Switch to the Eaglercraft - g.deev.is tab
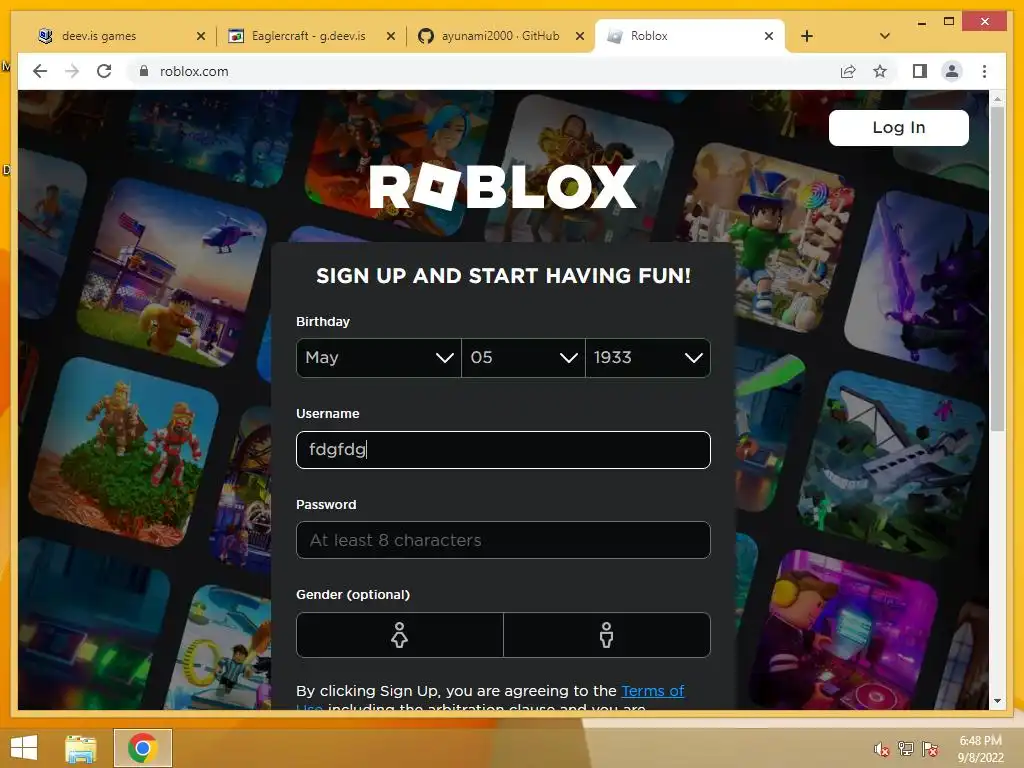The width and height of the screenshot is (1024, 768). coord(310,36)
